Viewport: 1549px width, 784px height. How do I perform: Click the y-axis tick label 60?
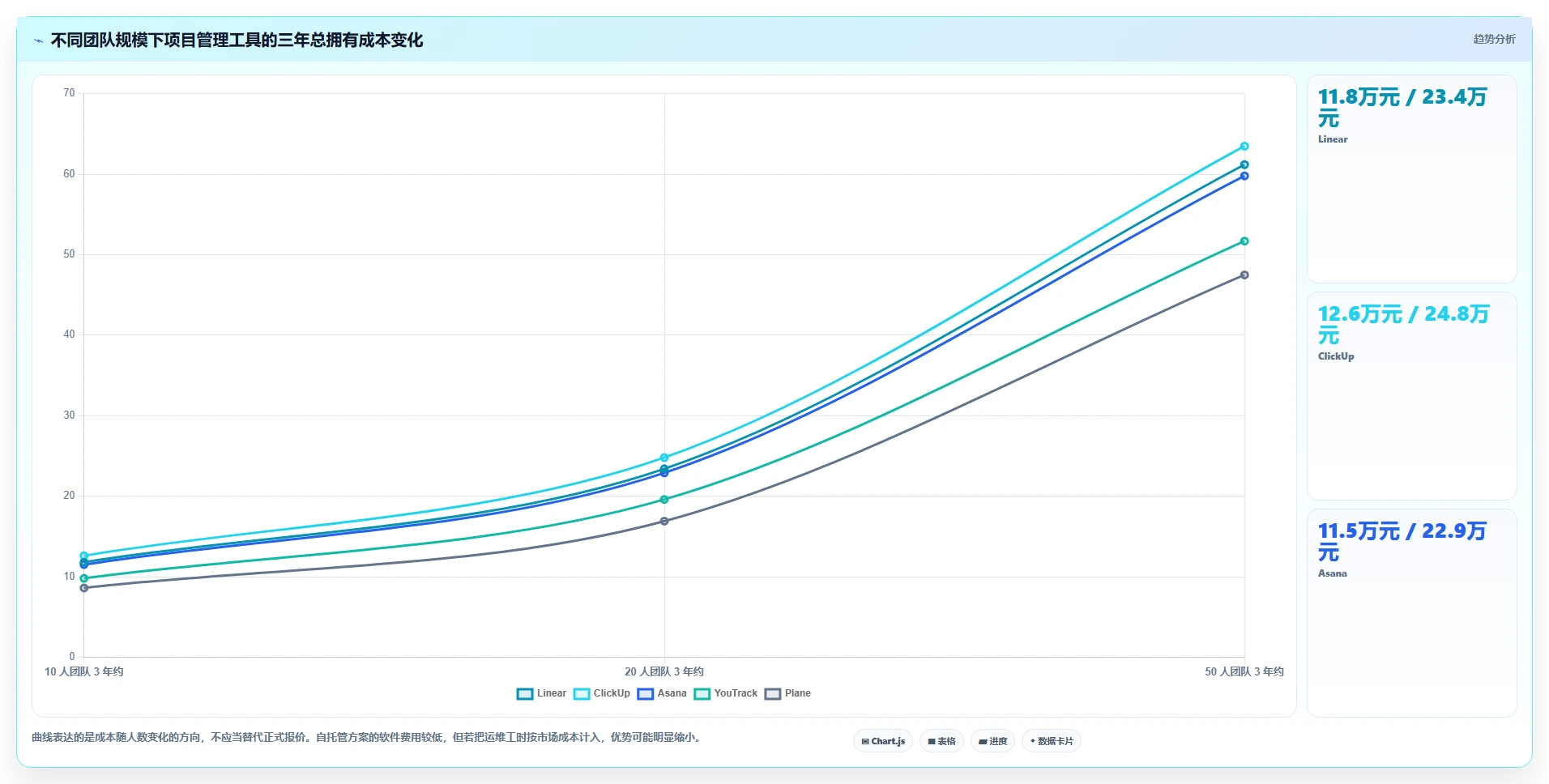69,174
